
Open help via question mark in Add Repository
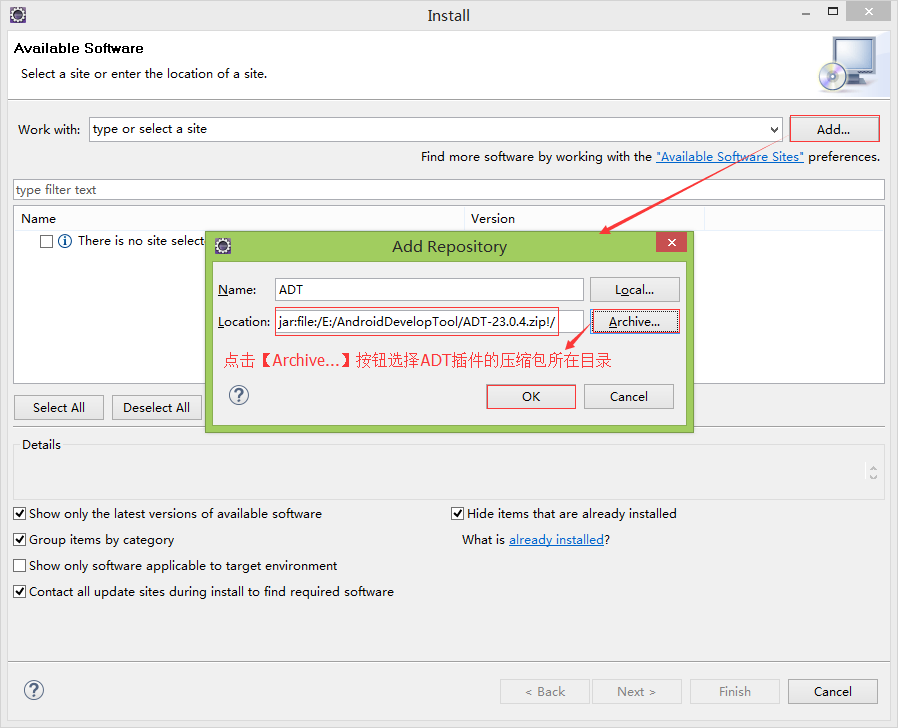click(x=239, y=395)
